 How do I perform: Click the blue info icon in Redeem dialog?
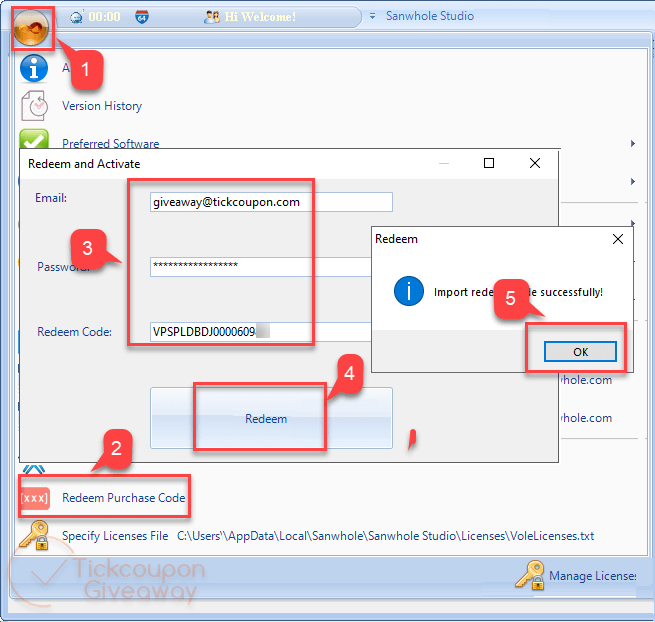tap(409, 291)
